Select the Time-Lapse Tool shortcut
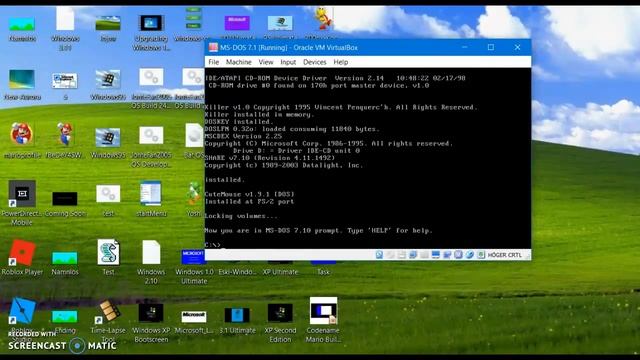The height and width of the screenshot is (360, 640). pyautogui.click(x=108, y=321)
